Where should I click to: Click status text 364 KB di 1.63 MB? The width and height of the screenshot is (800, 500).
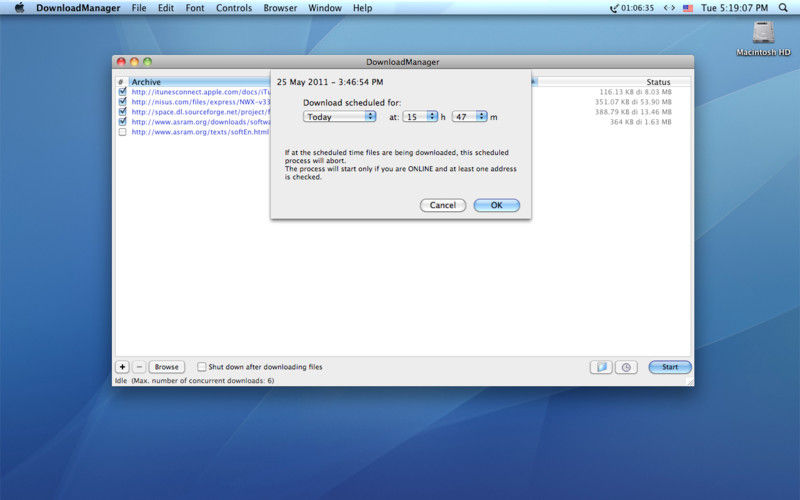pyautogui.click(x=641, y=122)
